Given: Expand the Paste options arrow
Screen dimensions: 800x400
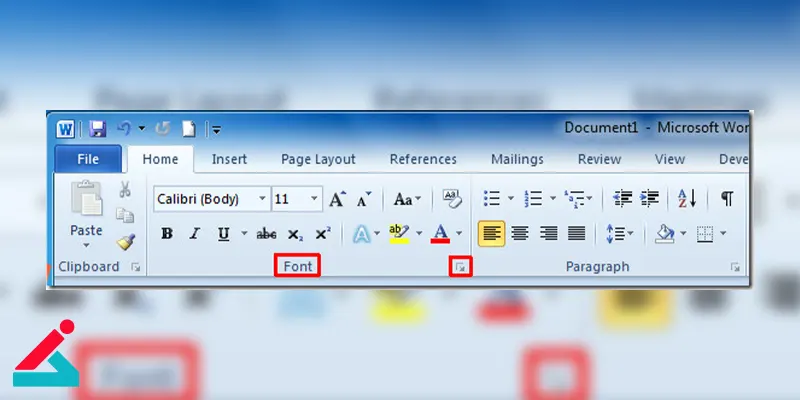Looking at the screenshot, I should (x=86, y=245).
